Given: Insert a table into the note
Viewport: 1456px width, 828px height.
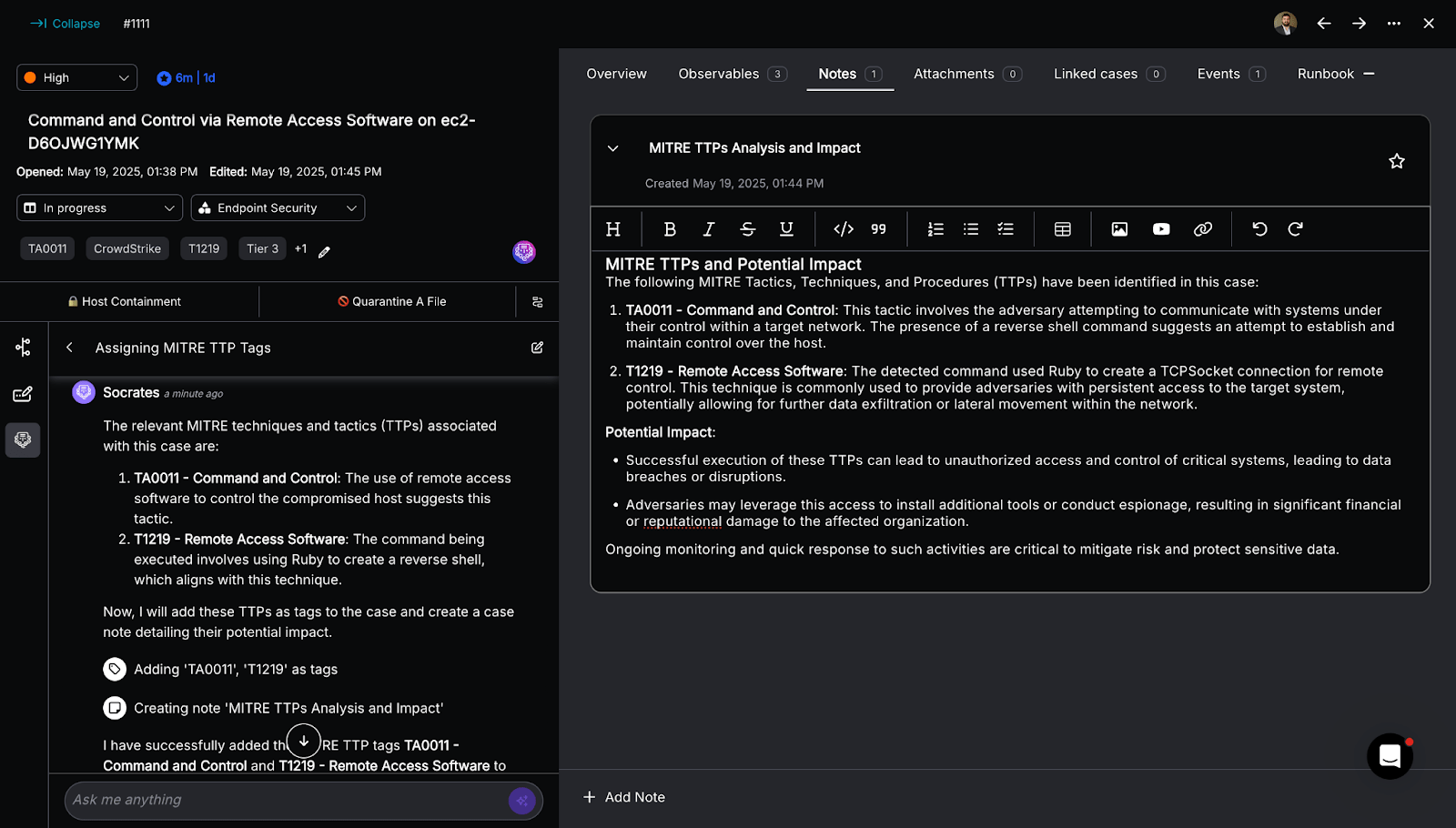Looking at the screenshot, I should point(1062,229).
